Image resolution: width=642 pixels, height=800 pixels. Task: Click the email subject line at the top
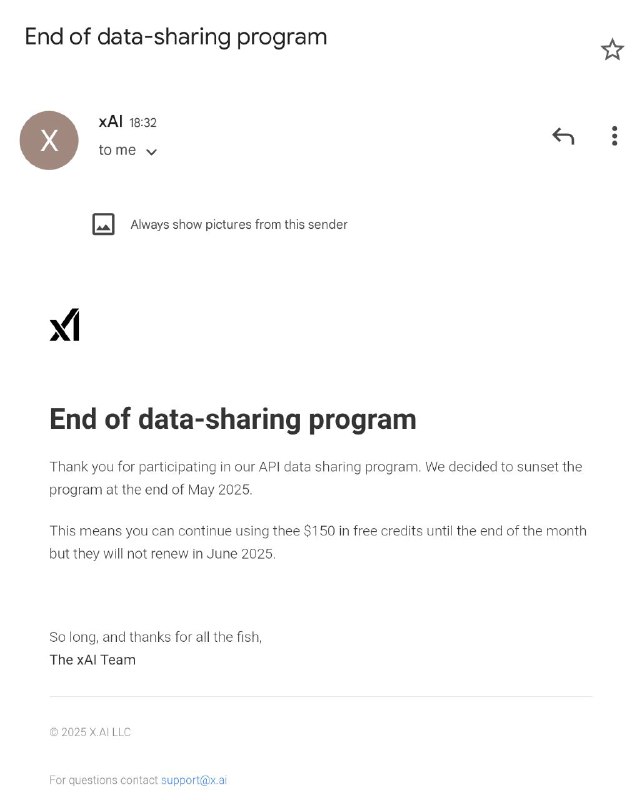176,37
